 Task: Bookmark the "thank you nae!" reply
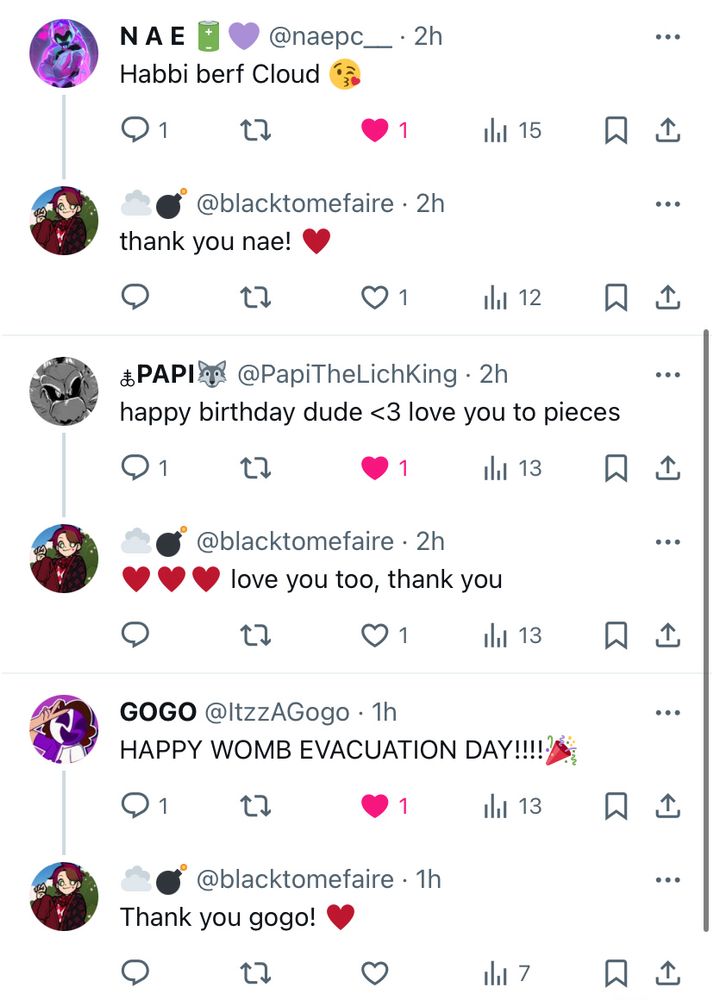coord(617,297)
